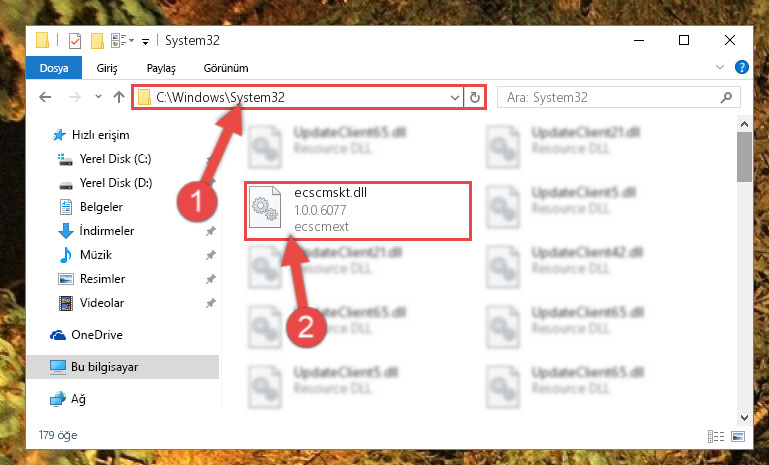Open Customize Quick Access Toolbar dropdown arrow
Screen dimensions: 769x465
tap(145, 42)
